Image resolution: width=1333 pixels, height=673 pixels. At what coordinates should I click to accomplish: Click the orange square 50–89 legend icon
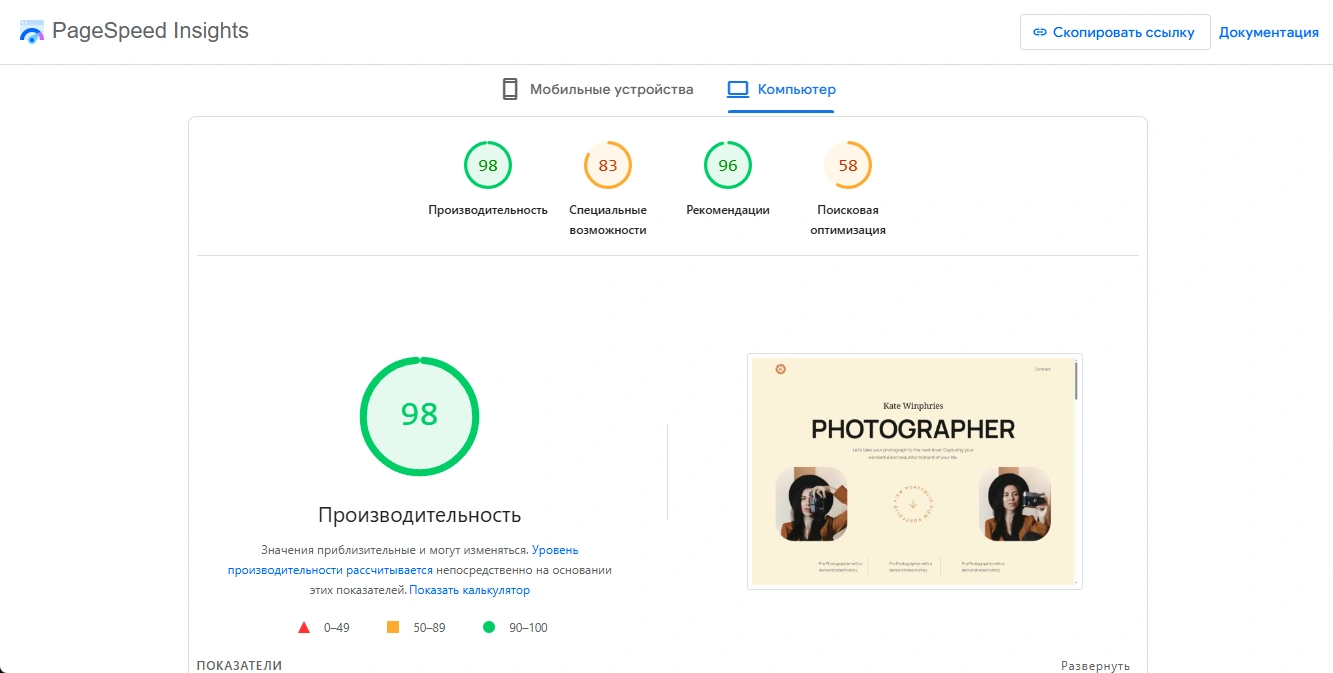(x=393, y=628)
